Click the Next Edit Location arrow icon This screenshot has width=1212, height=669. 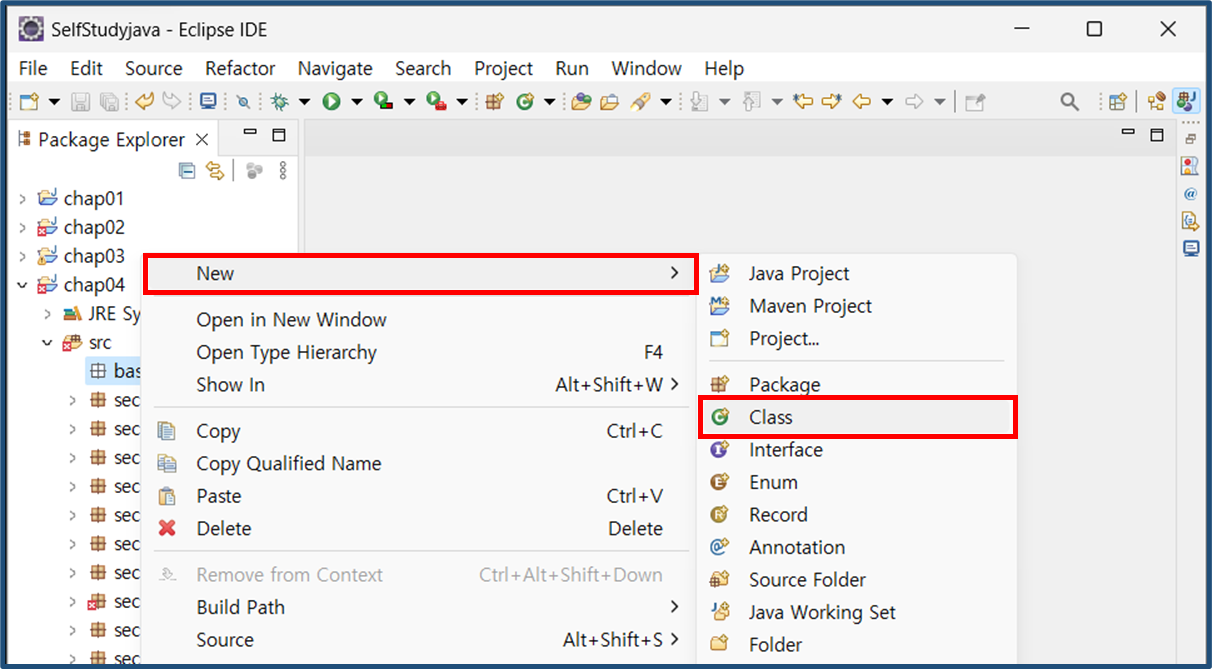click(831, 101)
